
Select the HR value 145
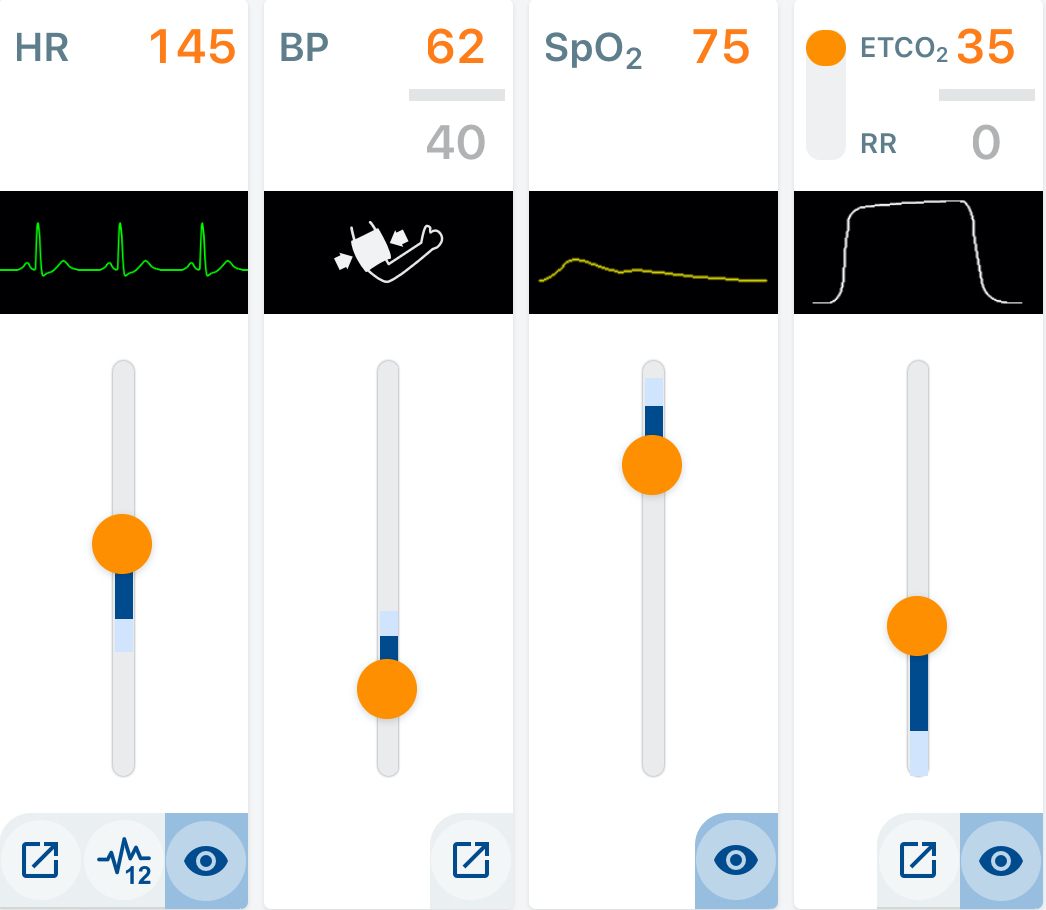pyautogui.click(x=190, y=46)
